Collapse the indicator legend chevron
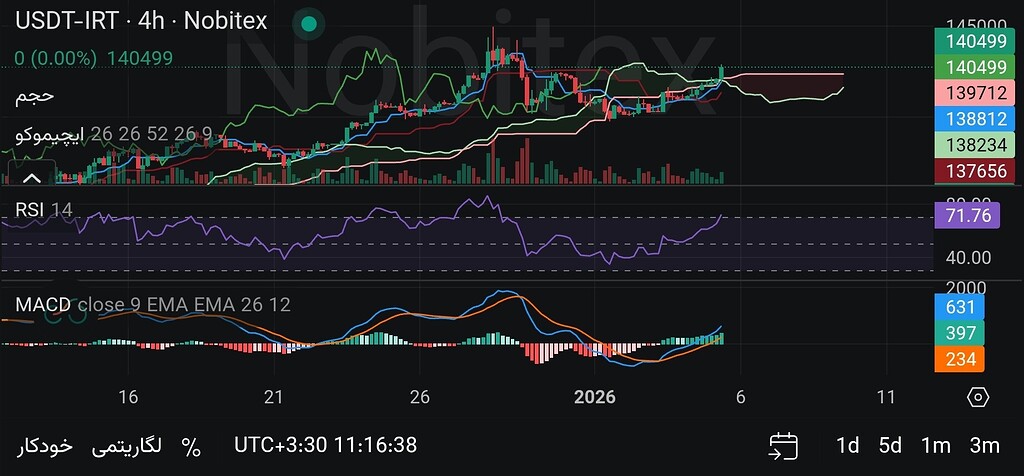The height and width of the screenshot is (476, 1024). 31,178
